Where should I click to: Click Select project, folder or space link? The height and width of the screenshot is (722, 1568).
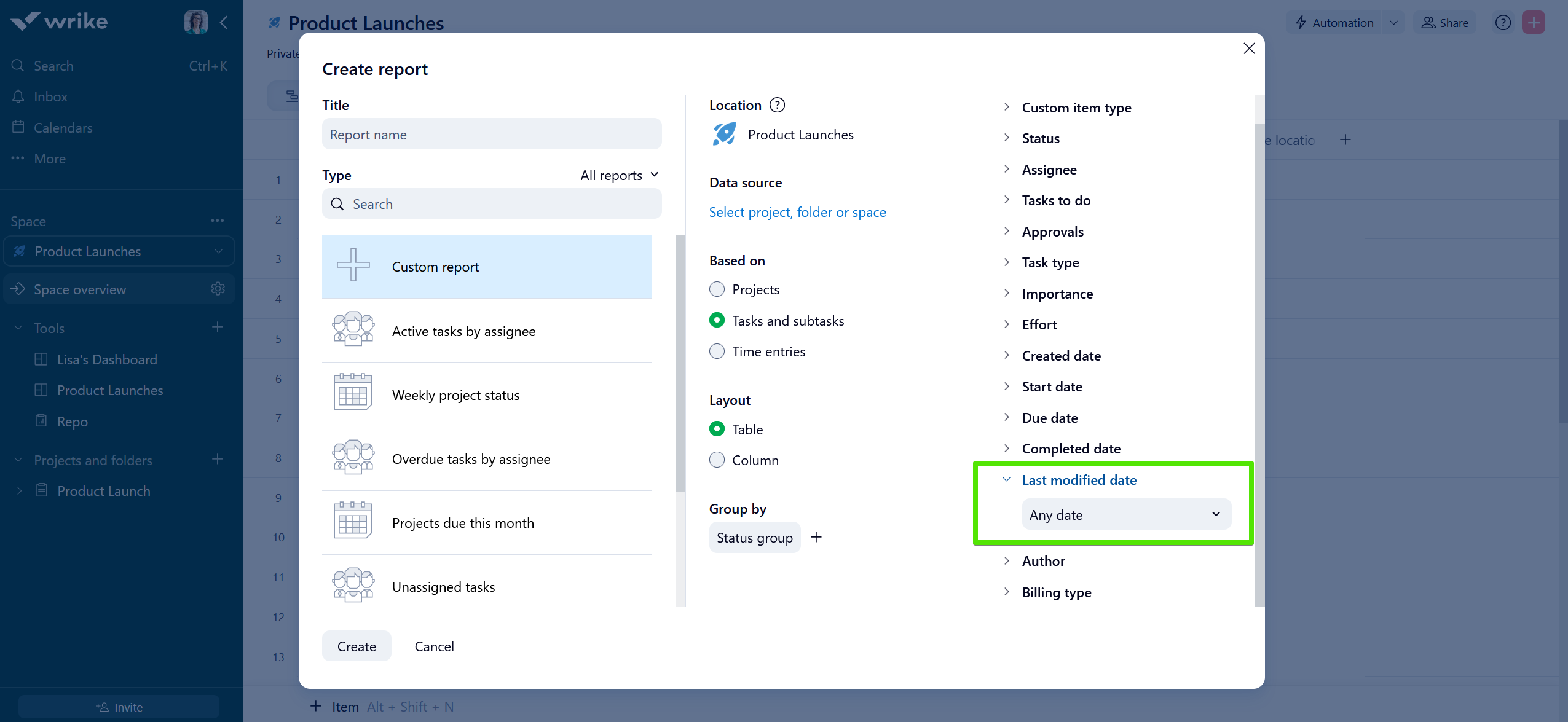[797, 212]
